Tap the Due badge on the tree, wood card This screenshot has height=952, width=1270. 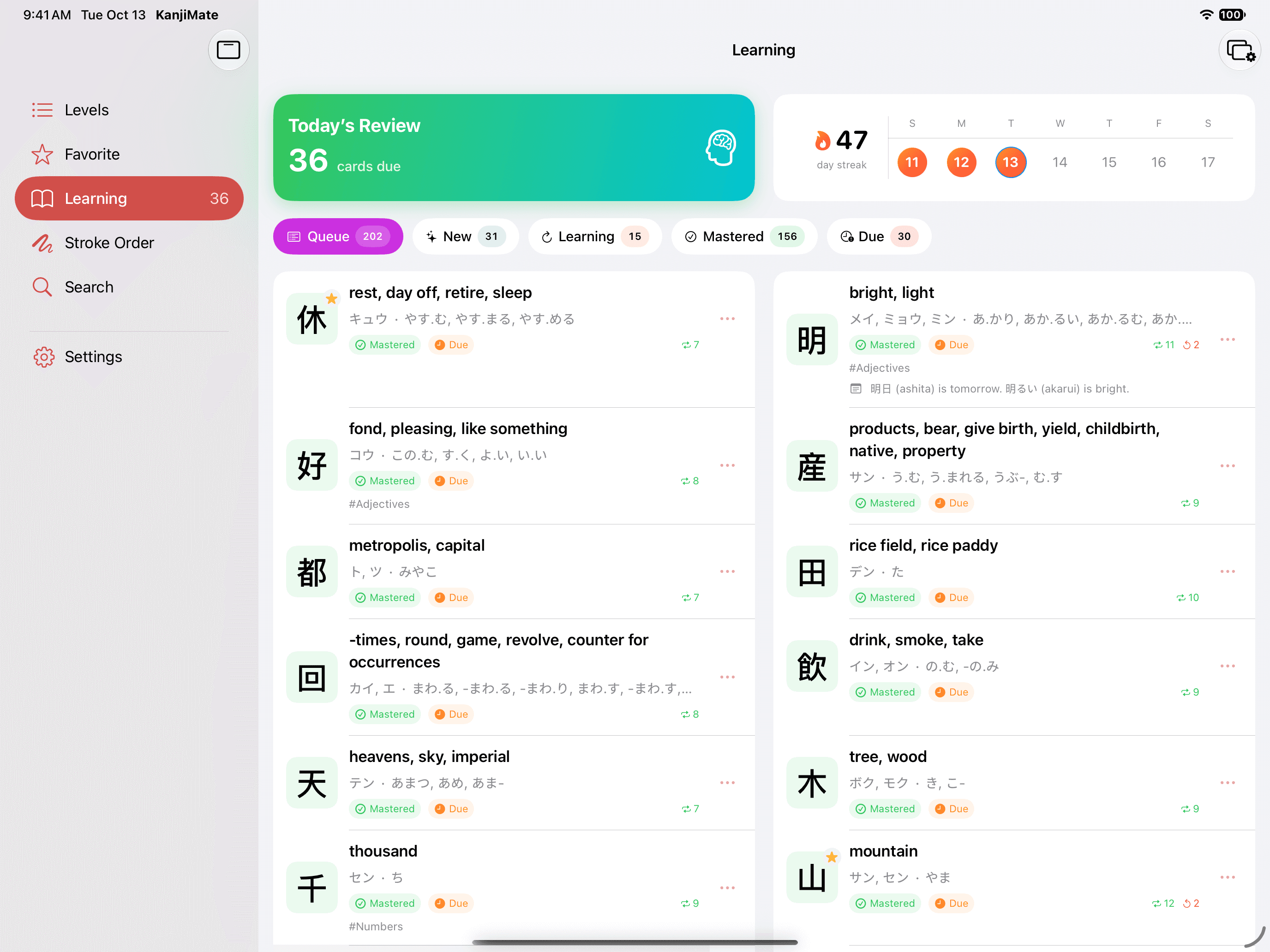click(x=952, y=809)
